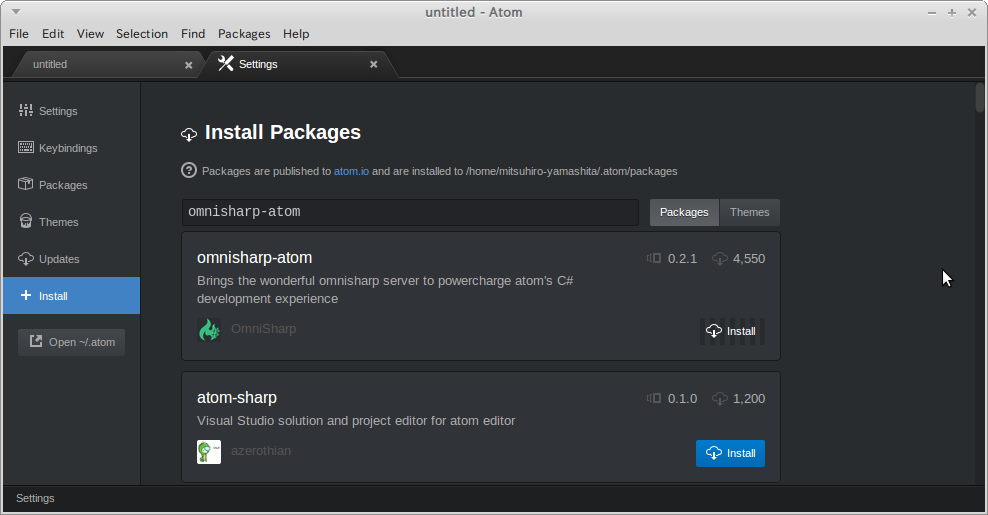Click the OmniSharp author avatar

coord(209,330)
